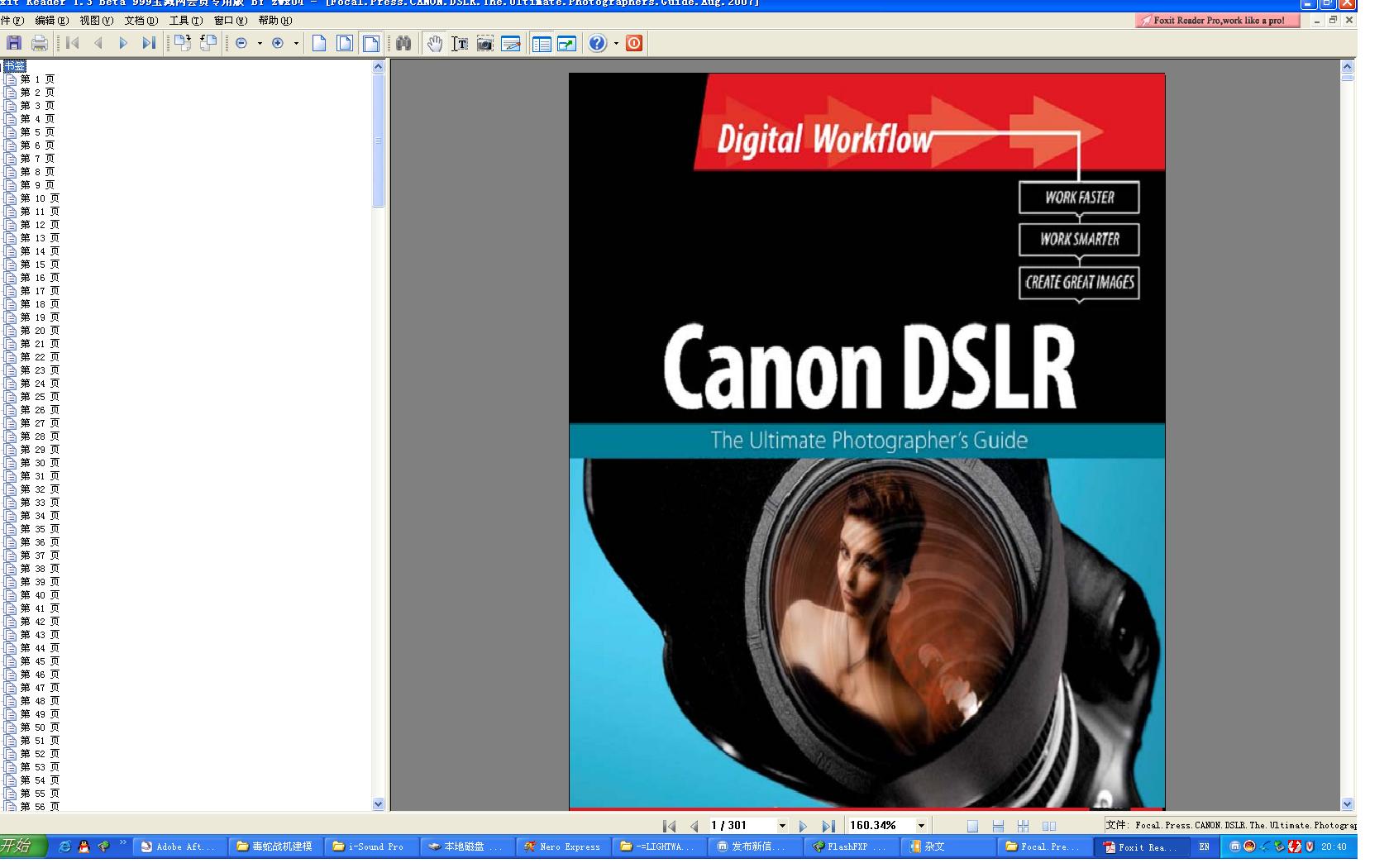Viewport: 1389px width, 868px height.
Task: Select the Text selection tool
Action: click(x=460, y=44)
